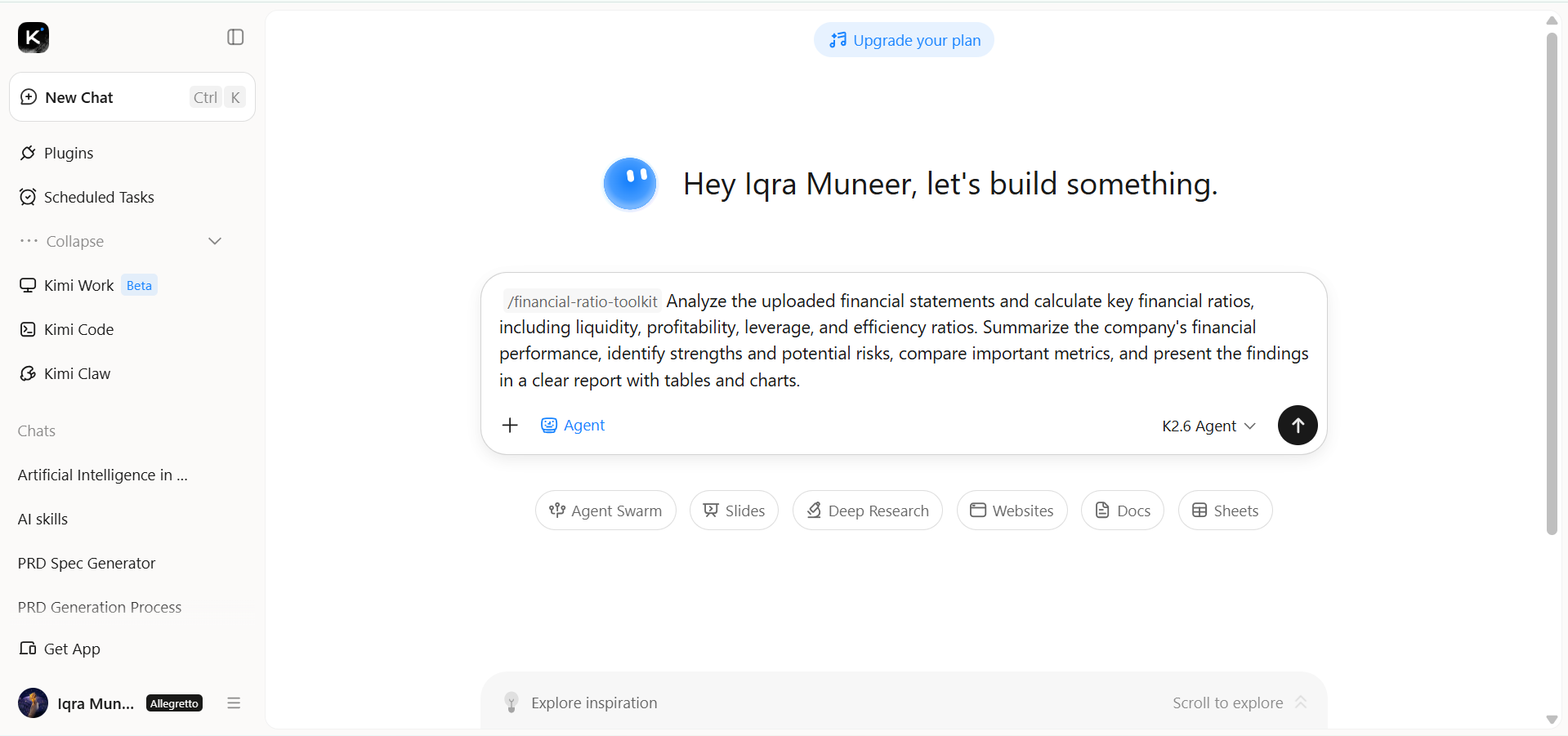Image resolution: width=1568 pixels, height=736 pixels.
Task: Click the Scheduled Tasks clock icon
Action: tap(28, 197)
